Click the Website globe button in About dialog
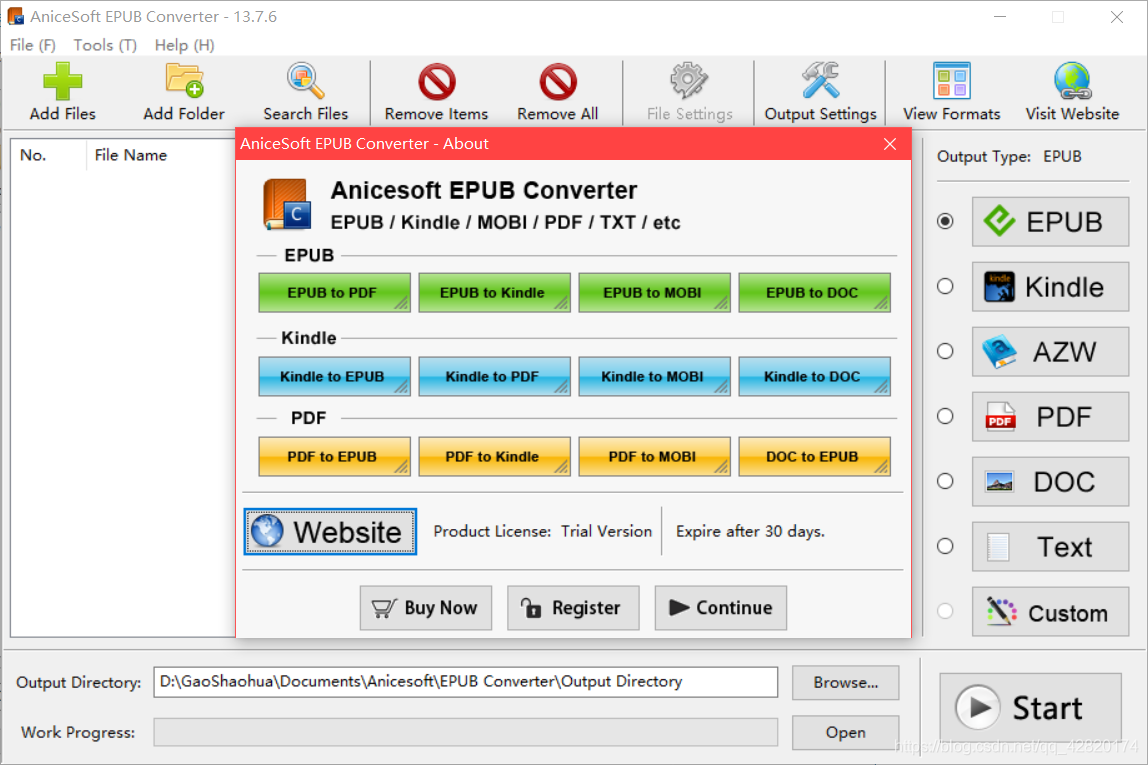Screen dimensions: 1148x765 point(330,531)
